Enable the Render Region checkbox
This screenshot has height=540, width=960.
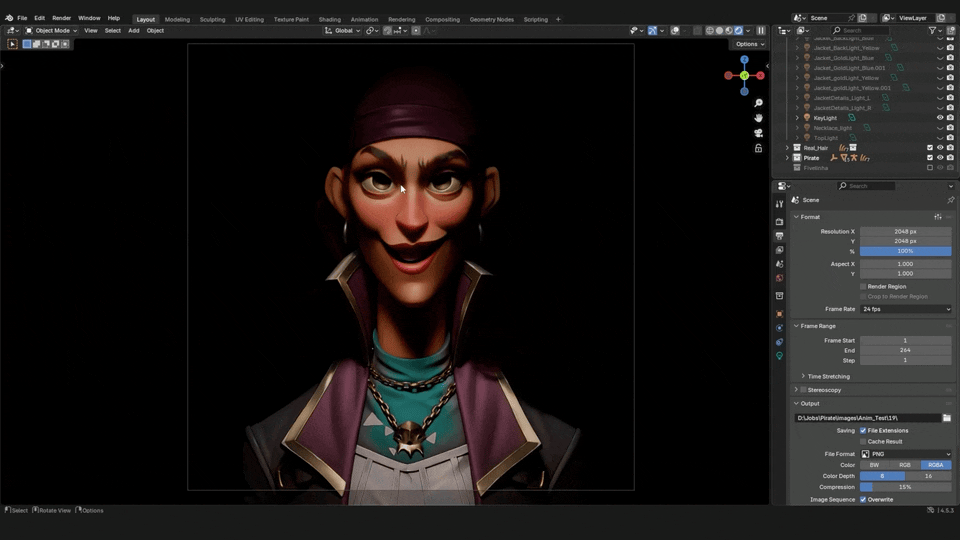[863, 286]
